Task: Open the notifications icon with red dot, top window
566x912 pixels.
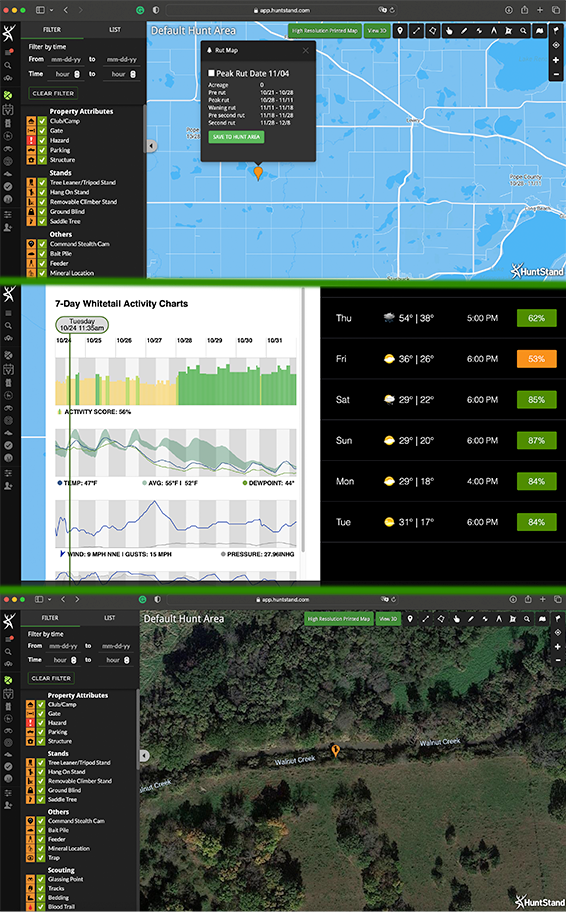Action: coord(8,53)
